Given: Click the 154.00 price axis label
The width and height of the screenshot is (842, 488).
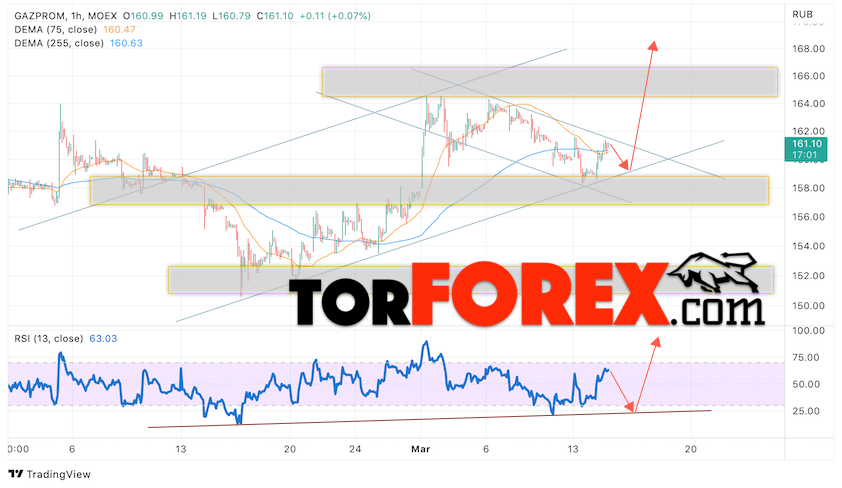Looking at the screenshot, I should 808,246.
